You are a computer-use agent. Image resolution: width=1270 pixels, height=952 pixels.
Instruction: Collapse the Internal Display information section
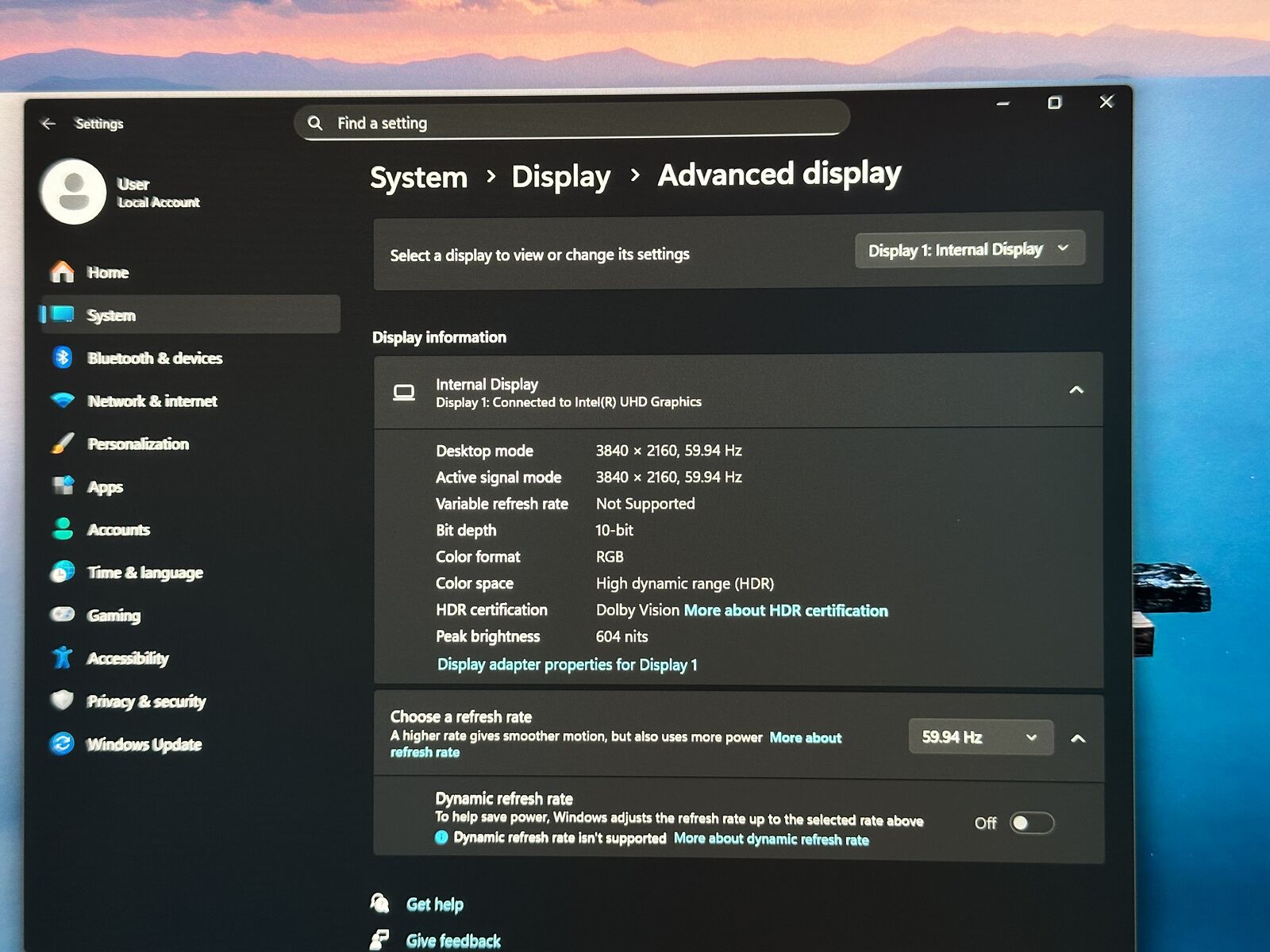point(1076,390)
